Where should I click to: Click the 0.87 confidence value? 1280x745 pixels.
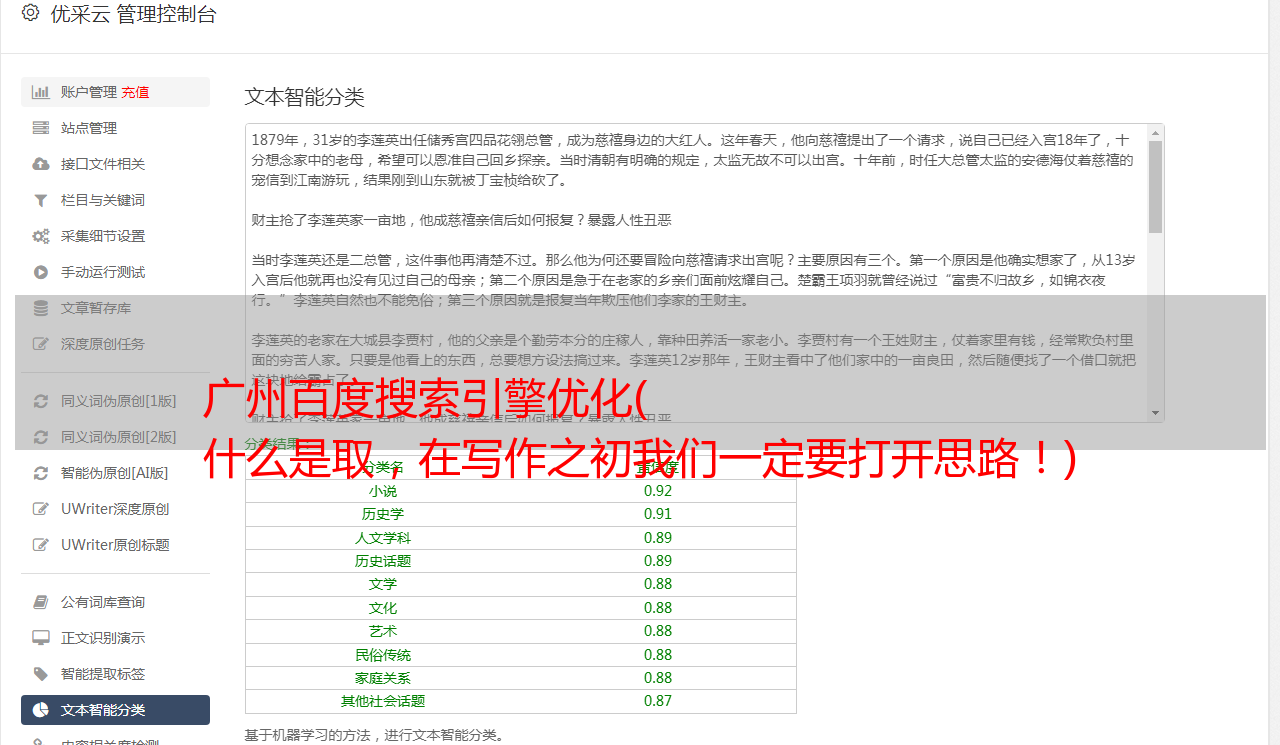658,701
